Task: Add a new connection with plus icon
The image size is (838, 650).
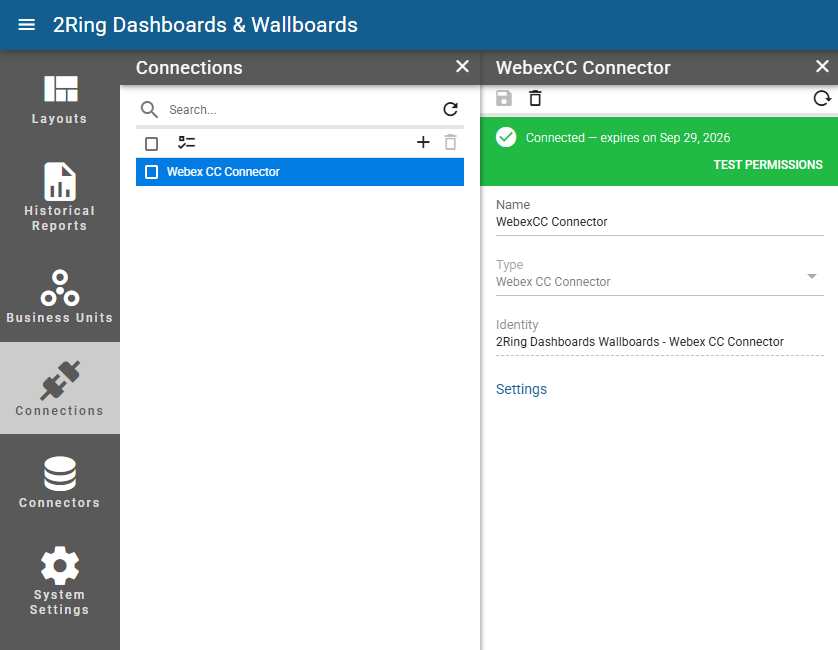Action: 423,142
